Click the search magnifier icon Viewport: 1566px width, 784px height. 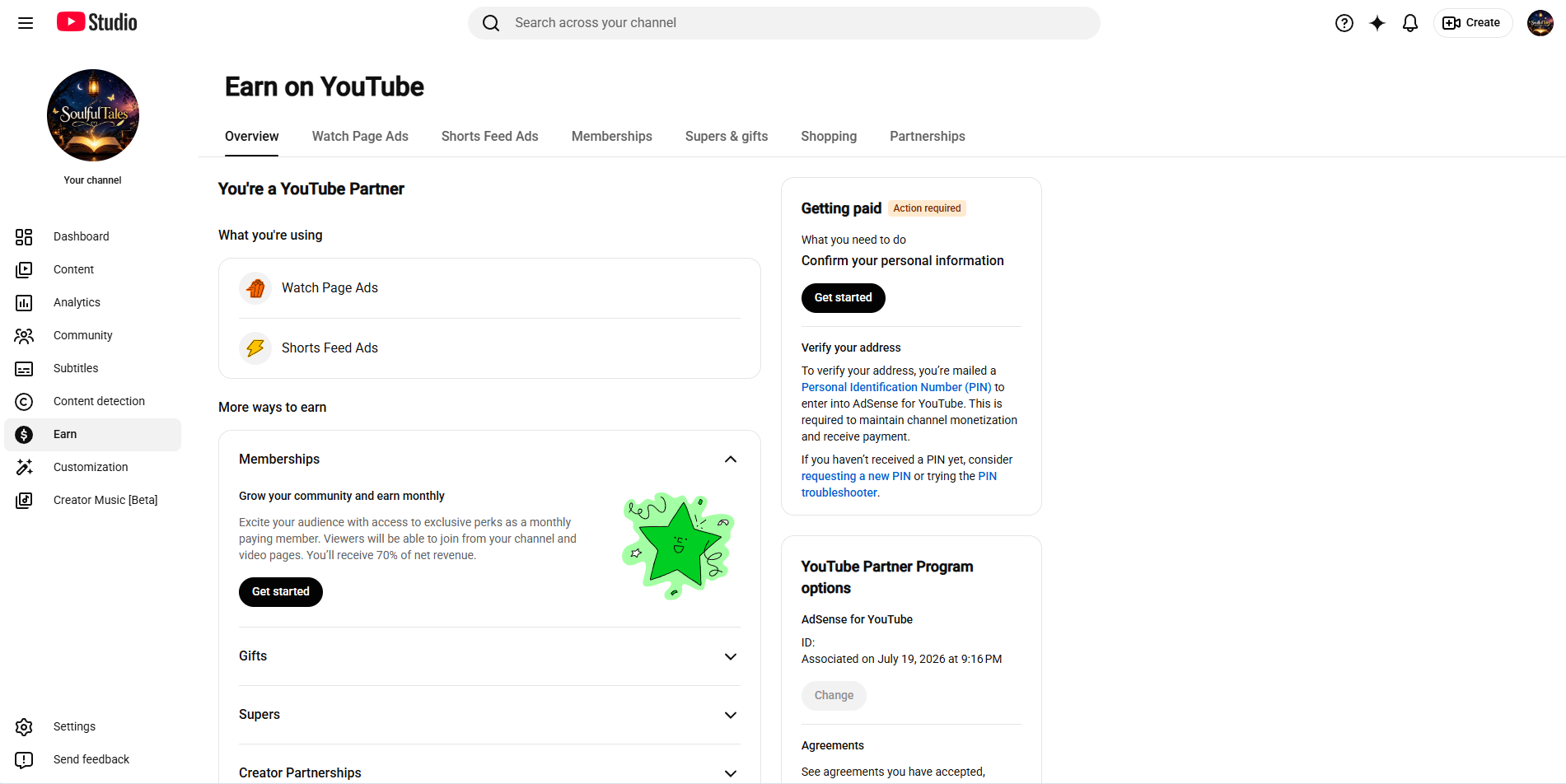pyautogui.click(x=491, y=23)
